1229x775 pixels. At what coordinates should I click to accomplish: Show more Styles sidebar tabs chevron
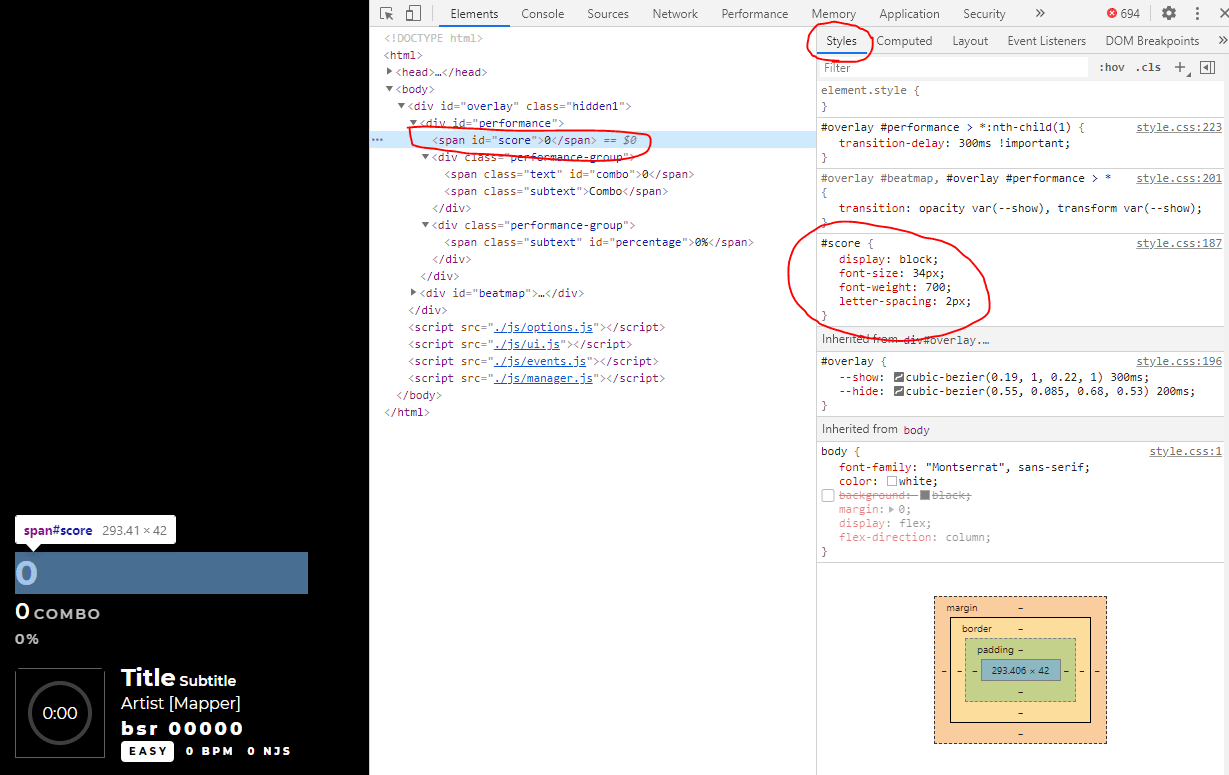coord(1222,41)
